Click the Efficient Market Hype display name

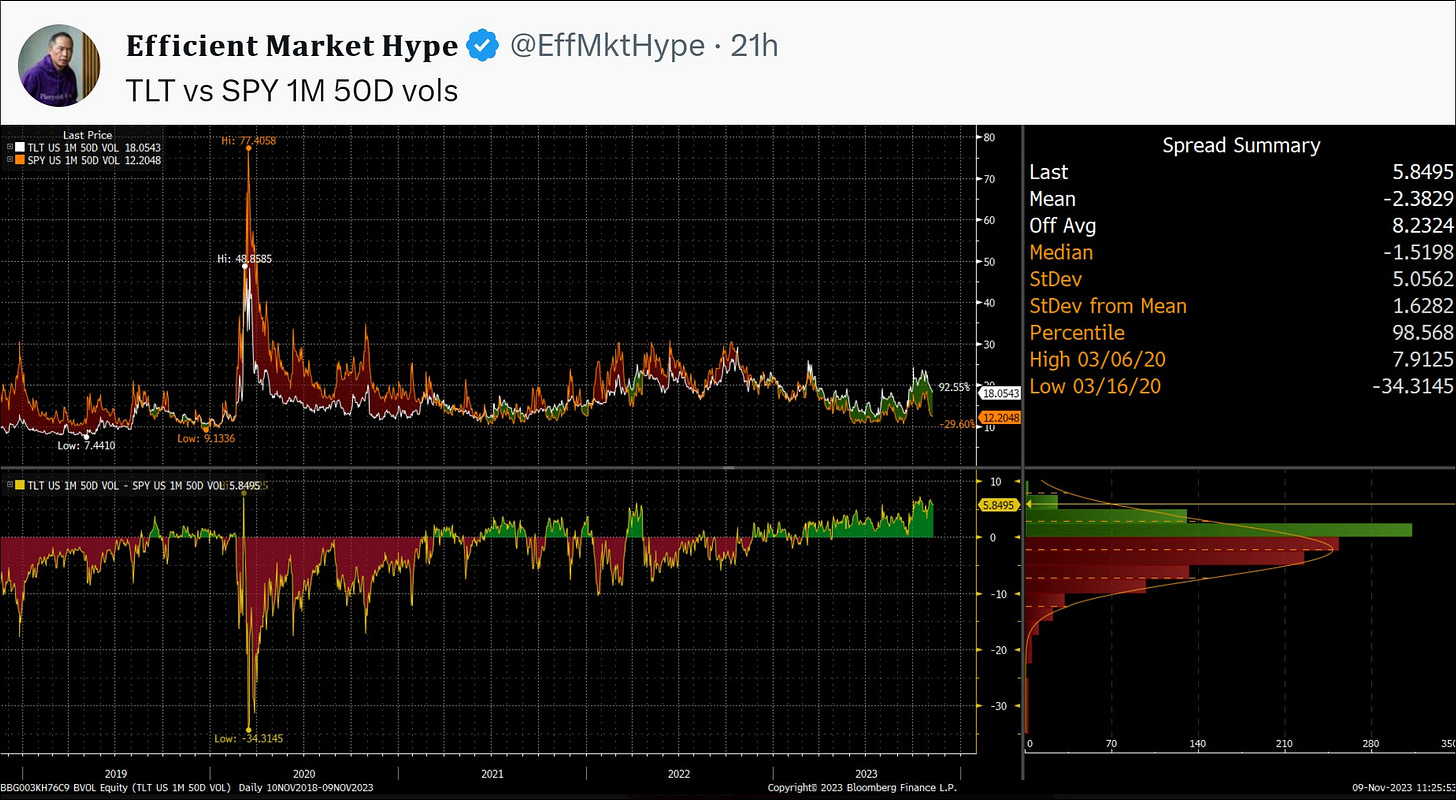point(292,45)
